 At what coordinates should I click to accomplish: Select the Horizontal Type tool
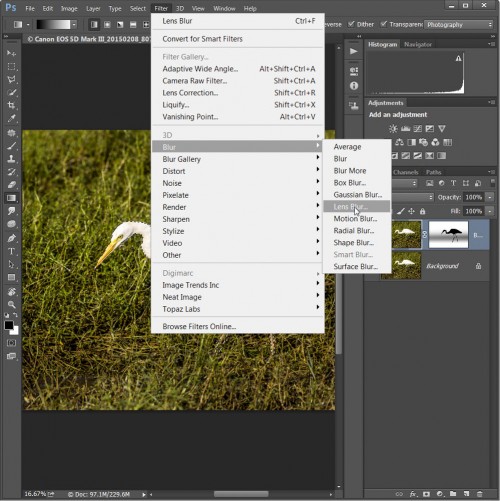coord(11,251)
